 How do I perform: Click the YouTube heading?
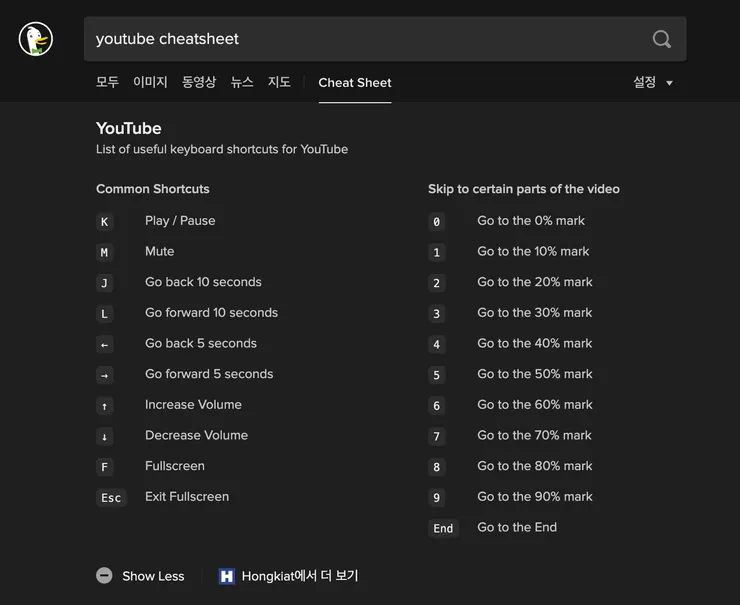[128, 128]
